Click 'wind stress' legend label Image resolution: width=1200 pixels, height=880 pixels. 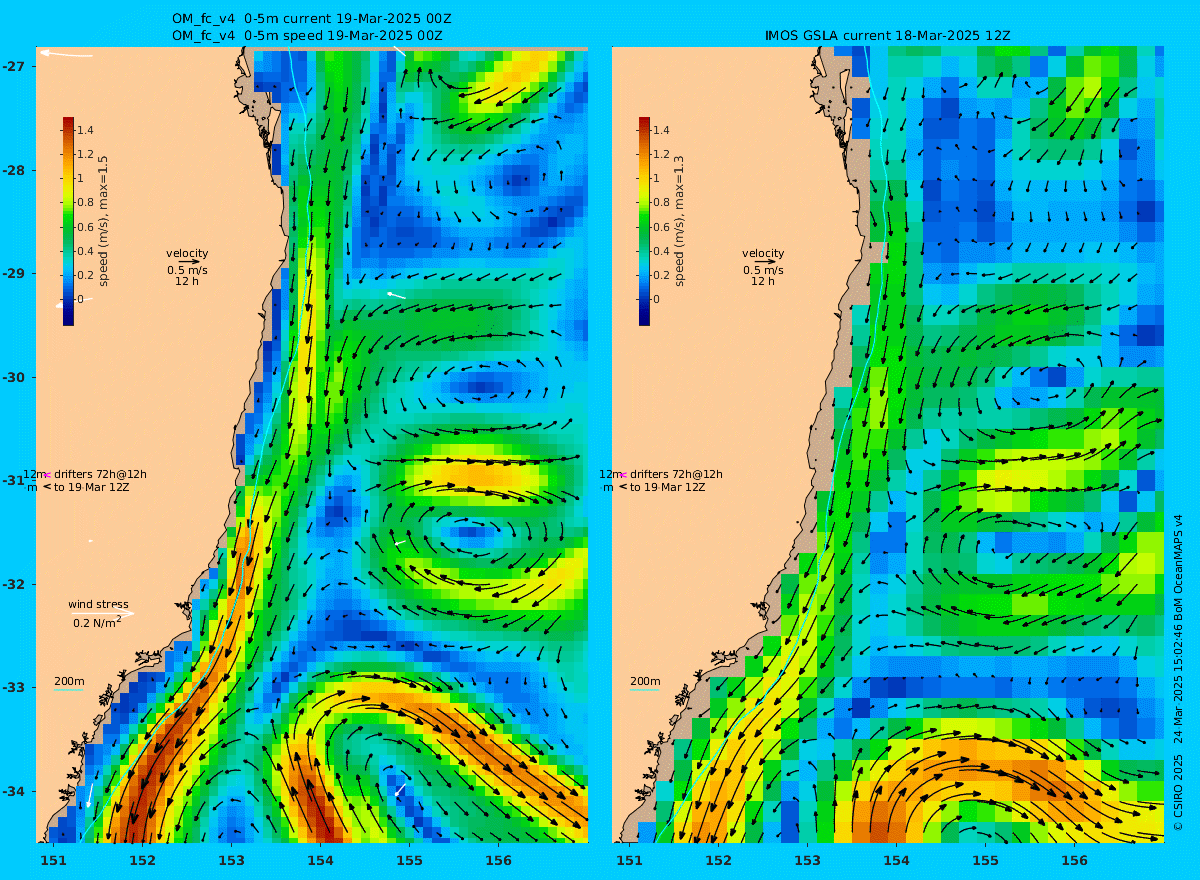pos(98,604)
